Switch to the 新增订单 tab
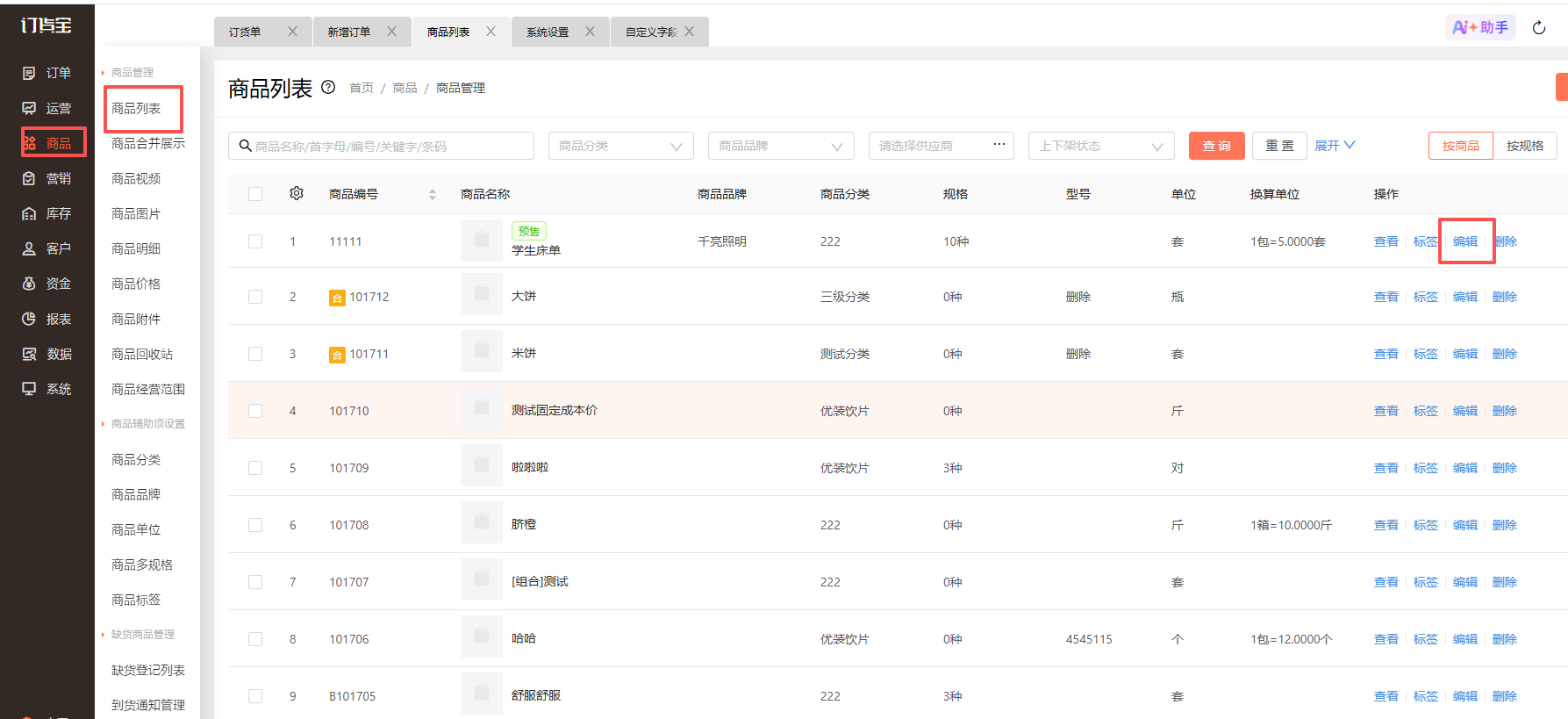 [349, 32]
